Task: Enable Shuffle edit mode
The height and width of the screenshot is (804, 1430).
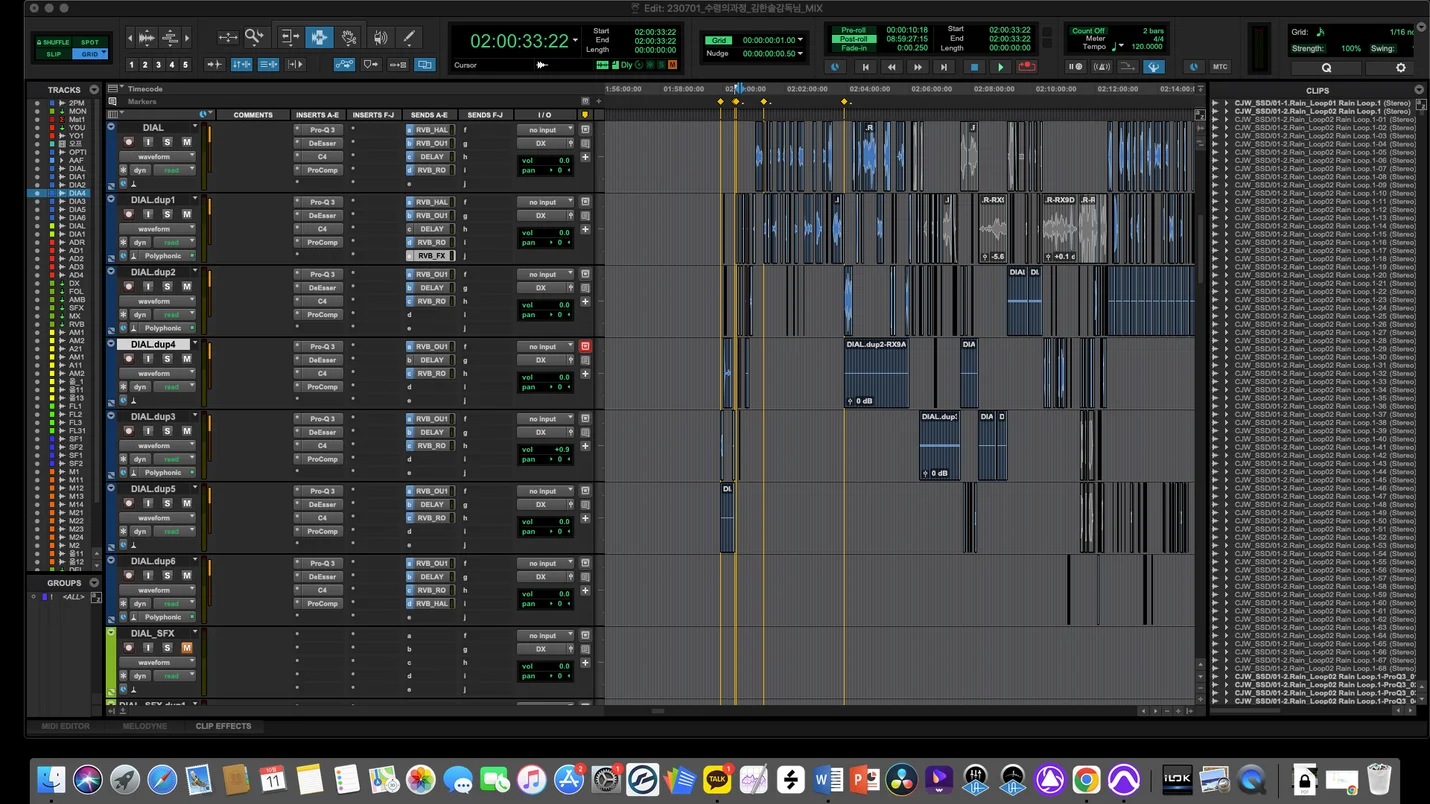Action: coord(56,42)
